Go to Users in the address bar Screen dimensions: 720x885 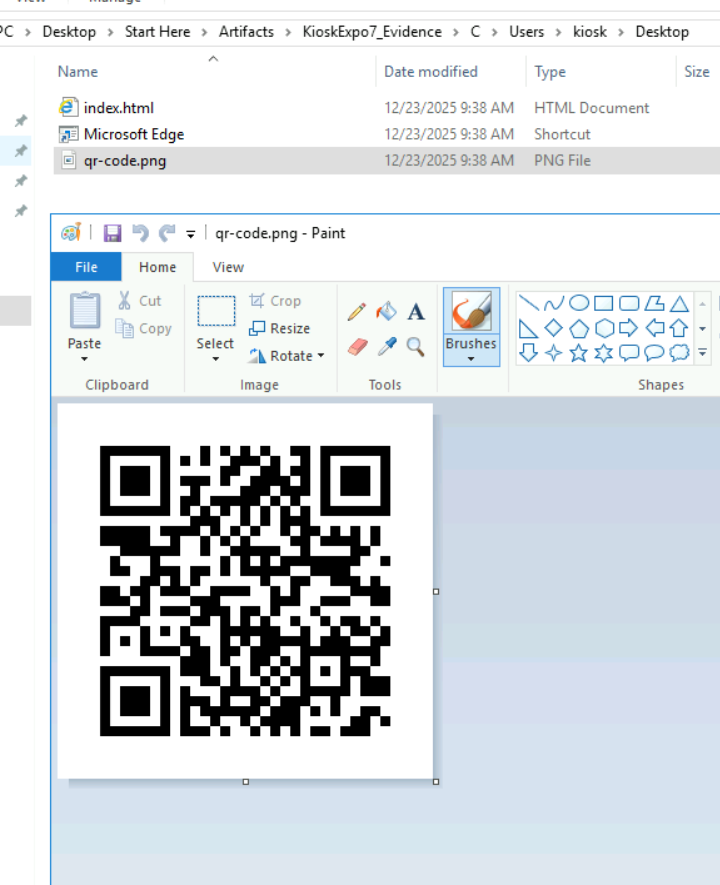(526, 32)
